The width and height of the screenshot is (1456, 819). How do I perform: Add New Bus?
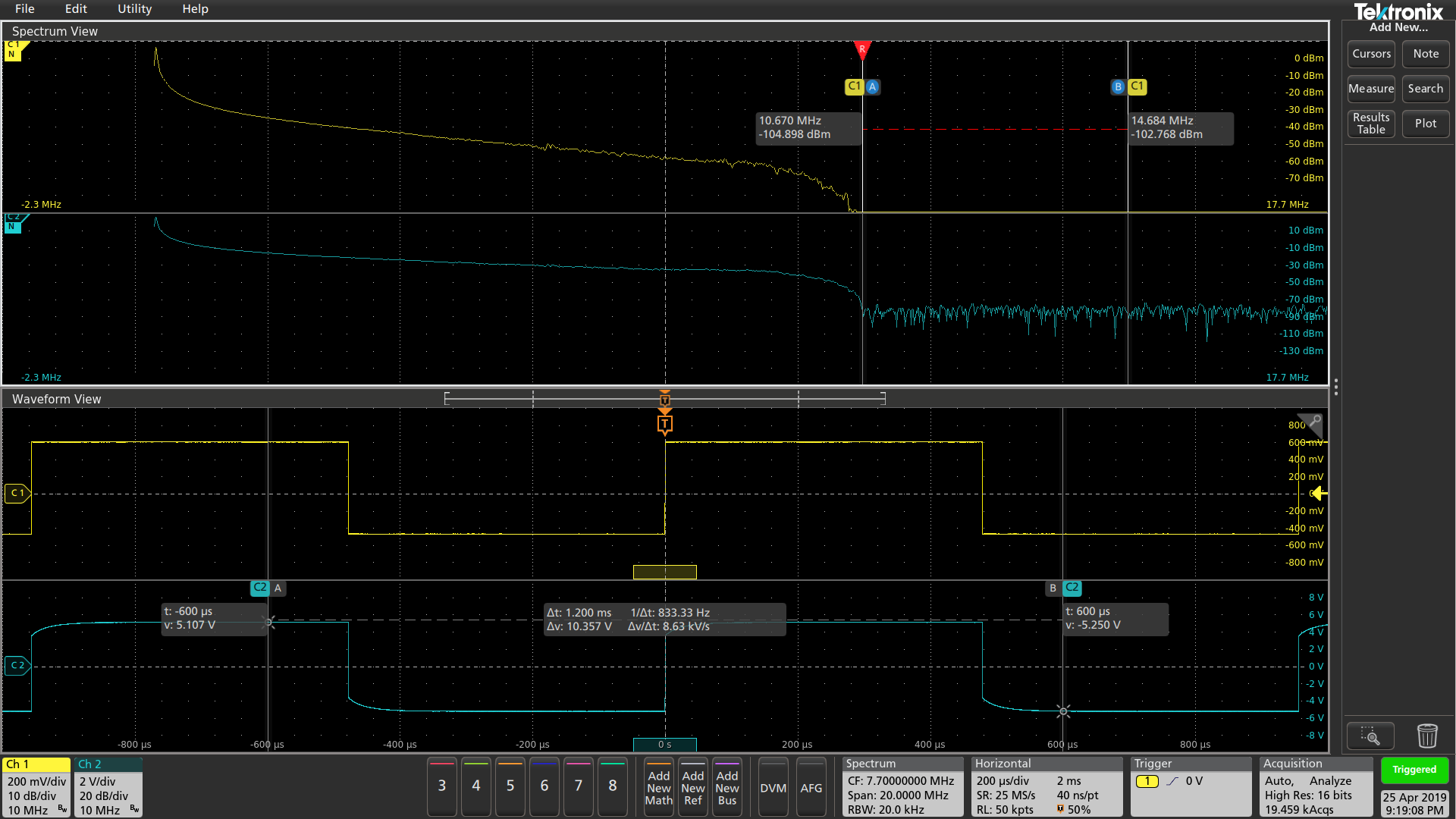(x=727, y=787)
